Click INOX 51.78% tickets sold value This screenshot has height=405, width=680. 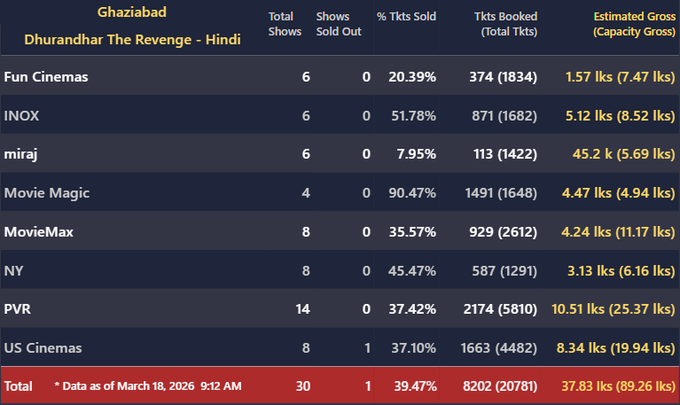click(x=413, y=116)
